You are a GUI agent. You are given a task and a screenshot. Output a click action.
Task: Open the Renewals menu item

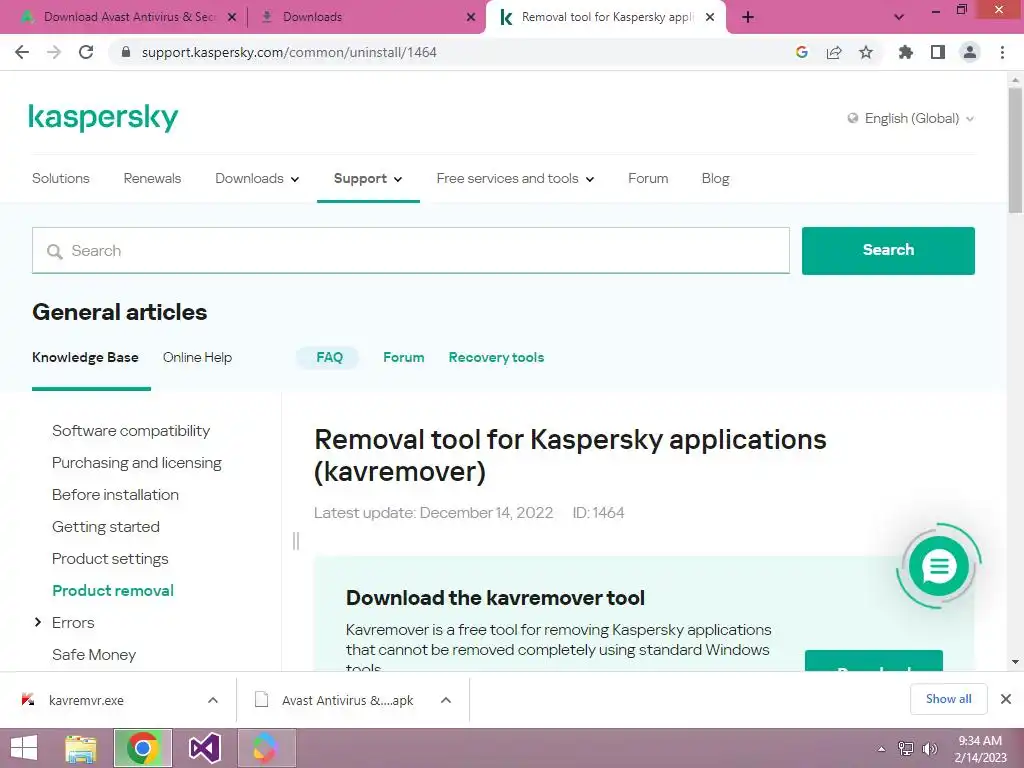[x=152, y=178]
